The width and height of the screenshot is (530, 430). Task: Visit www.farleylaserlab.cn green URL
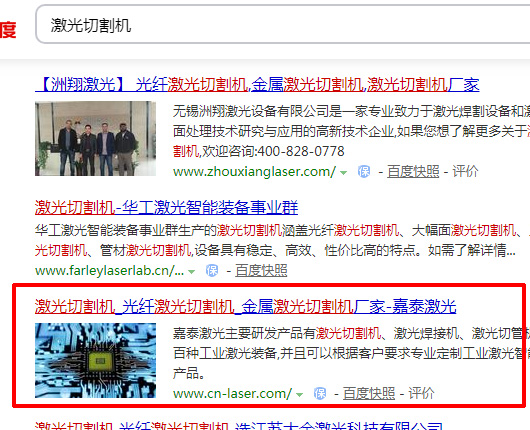tap(110, 270)
